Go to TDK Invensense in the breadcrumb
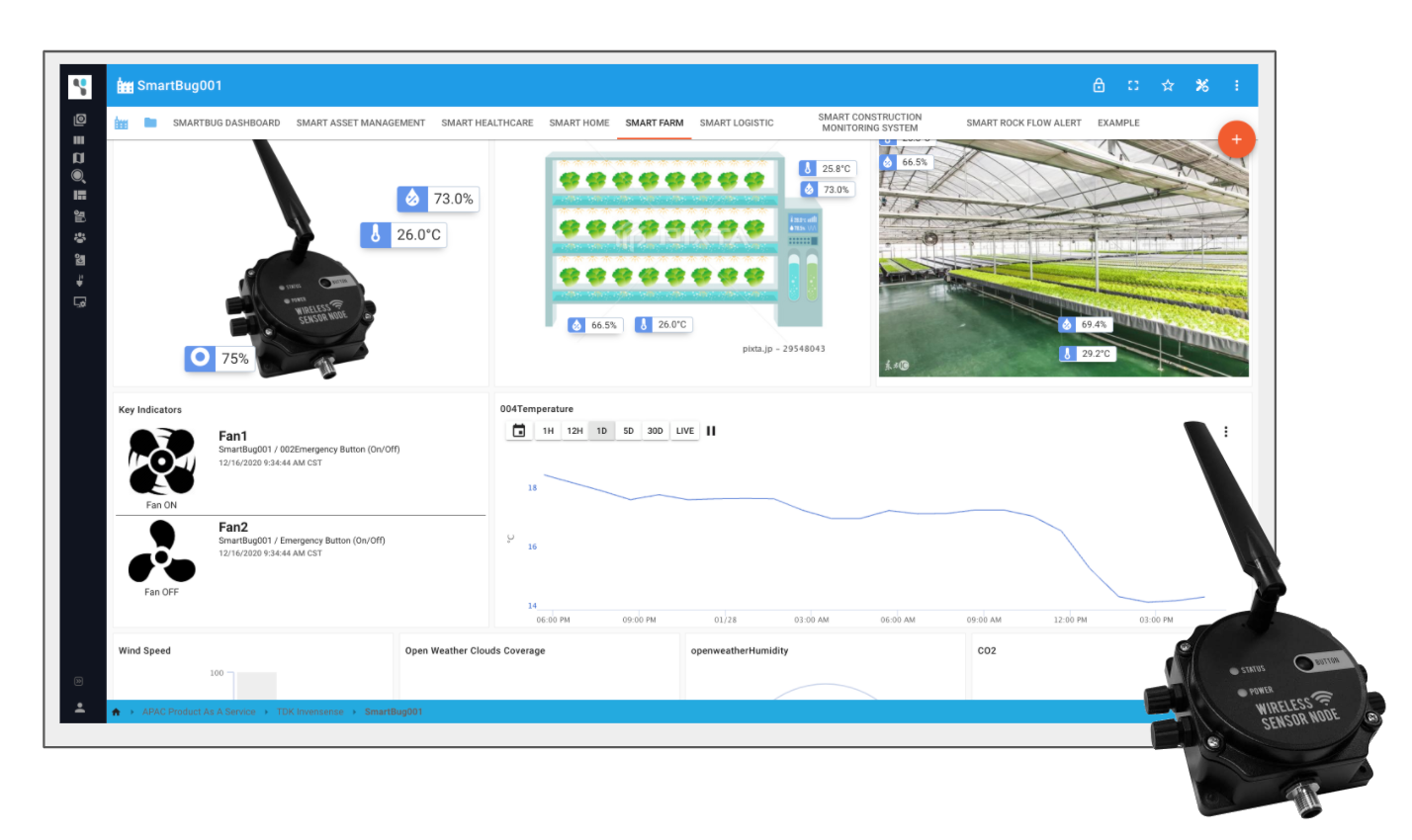Screen dimensions: 1412x840 coord(309,712)
